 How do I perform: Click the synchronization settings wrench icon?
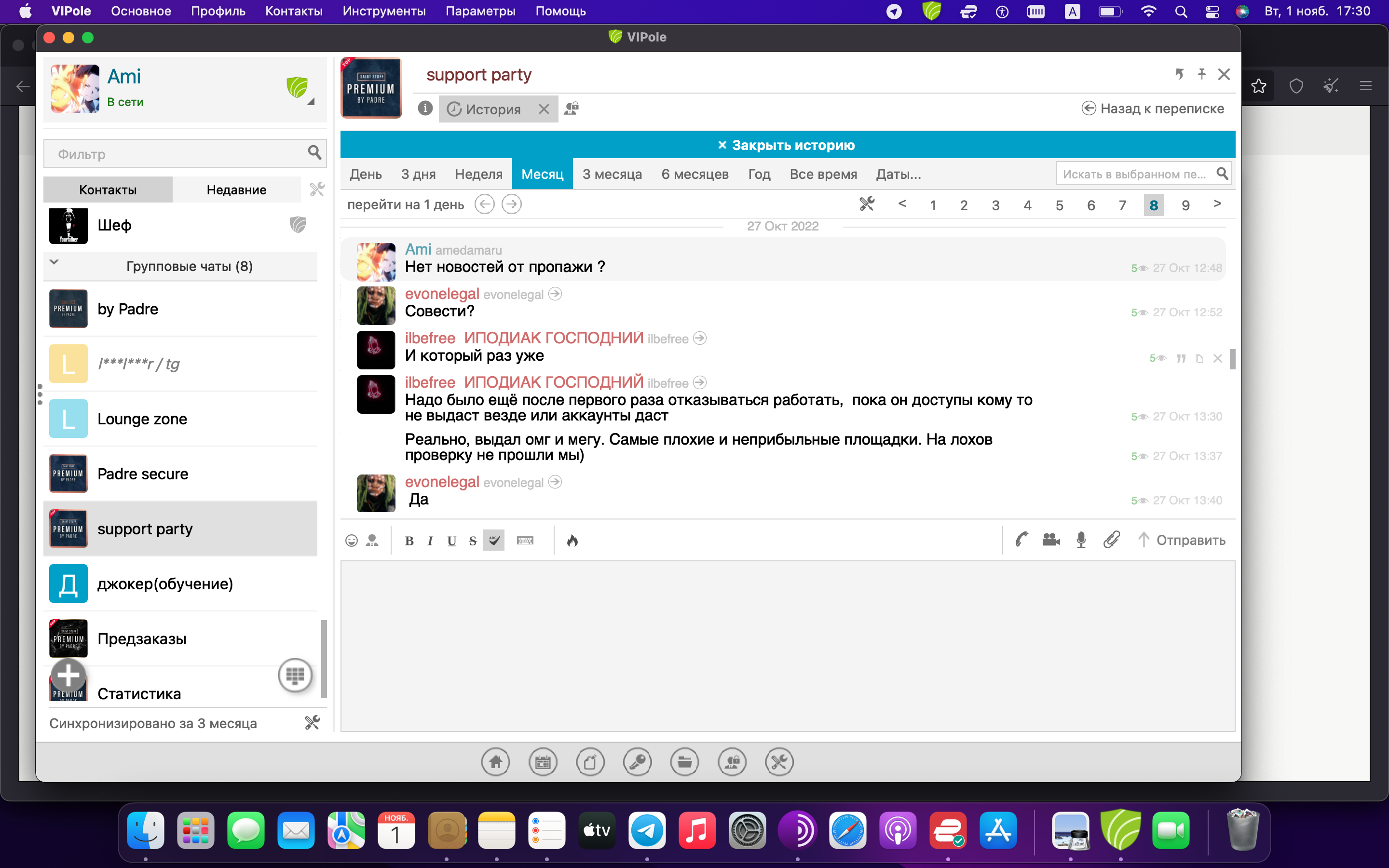click(312, 723)
